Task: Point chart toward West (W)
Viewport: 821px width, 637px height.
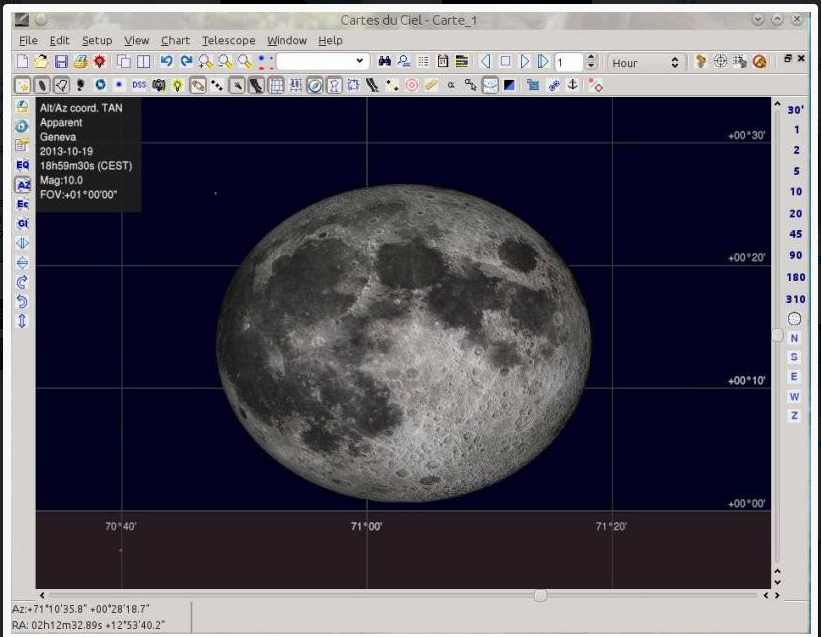Action: click(x=794, y=396)
